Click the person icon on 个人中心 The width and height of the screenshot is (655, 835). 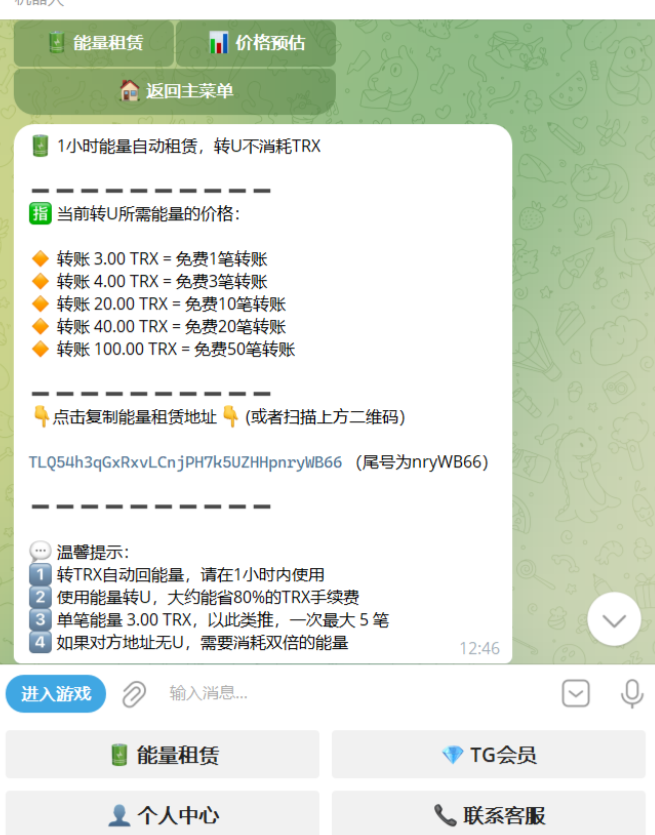point(119,815)
